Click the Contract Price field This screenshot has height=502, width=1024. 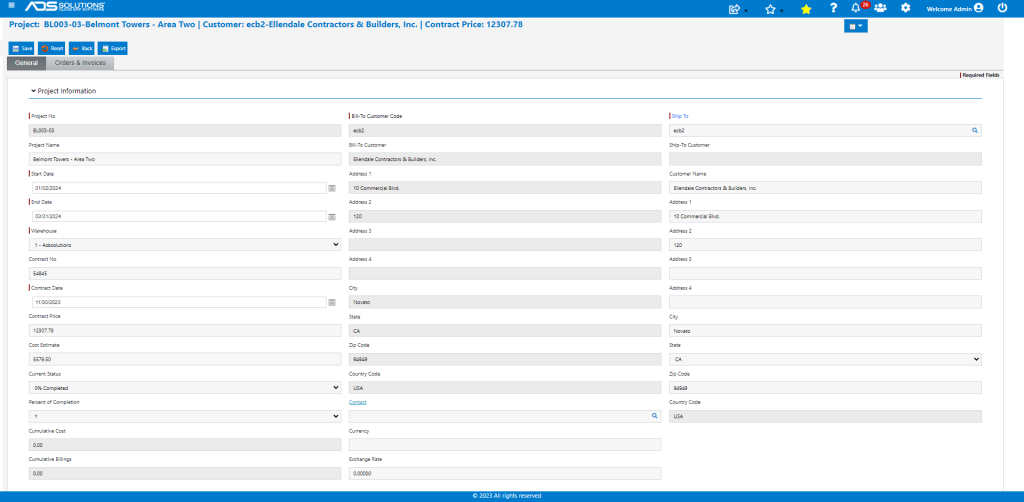click(x=185, y=330)
